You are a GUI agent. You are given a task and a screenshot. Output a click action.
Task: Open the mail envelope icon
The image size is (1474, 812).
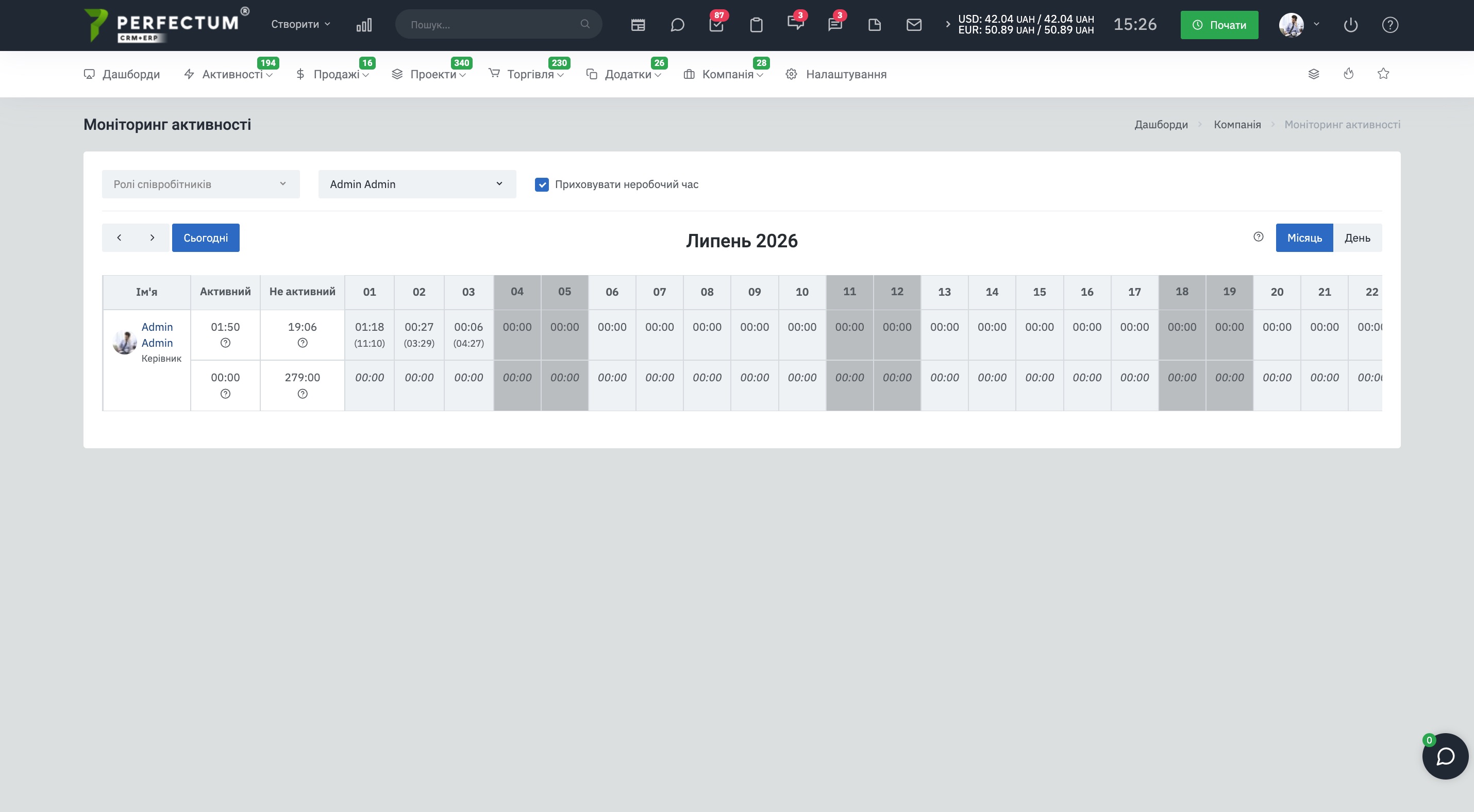coord(914,25)
